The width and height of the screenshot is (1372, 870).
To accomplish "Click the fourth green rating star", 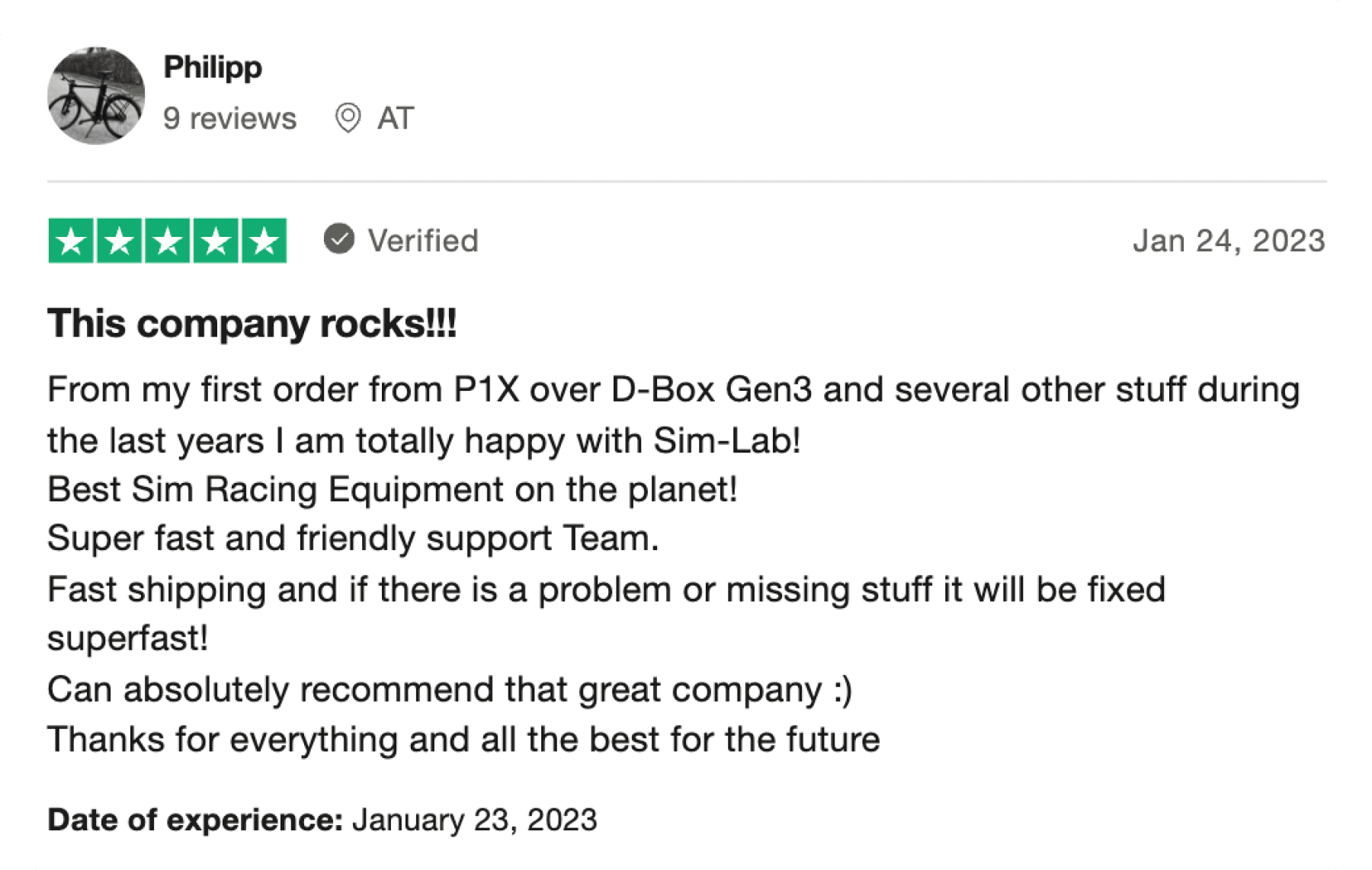I will tap(216, 241).
